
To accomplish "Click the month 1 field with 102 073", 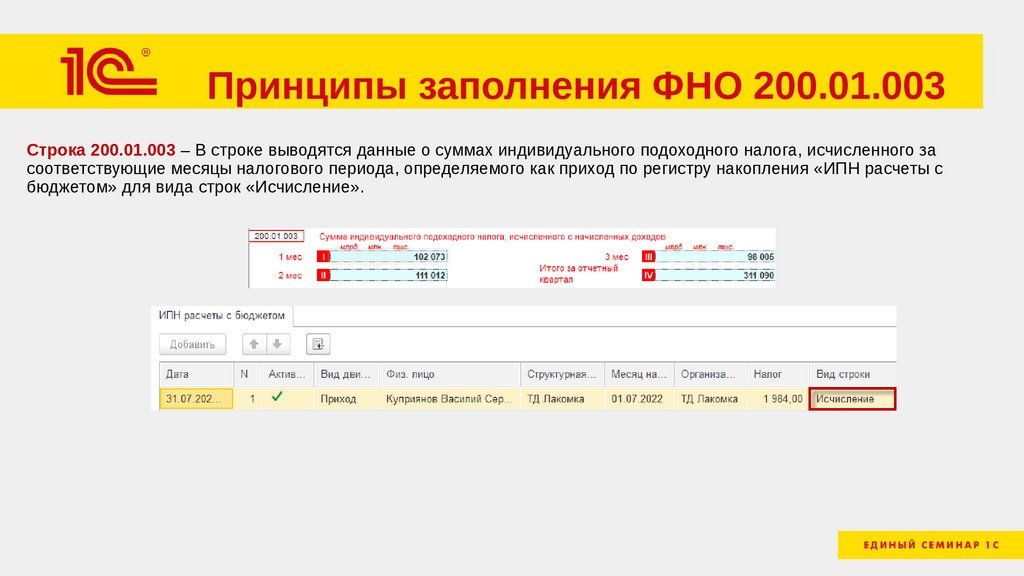I will coord(389,257).
